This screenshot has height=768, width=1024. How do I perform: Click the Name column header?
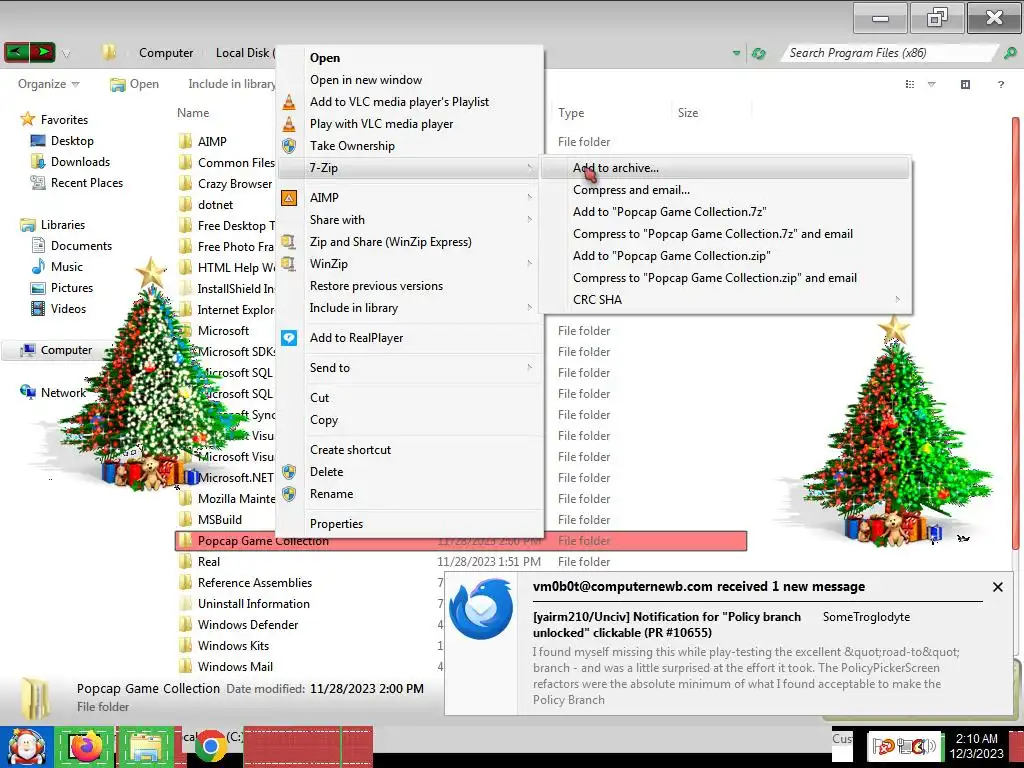193,113
